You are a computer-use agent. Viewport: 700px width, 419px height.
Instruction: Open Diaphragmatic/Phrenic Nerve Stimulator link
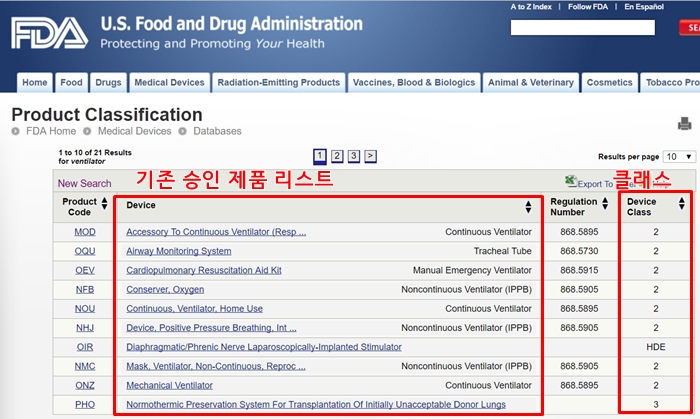(264, 347)
